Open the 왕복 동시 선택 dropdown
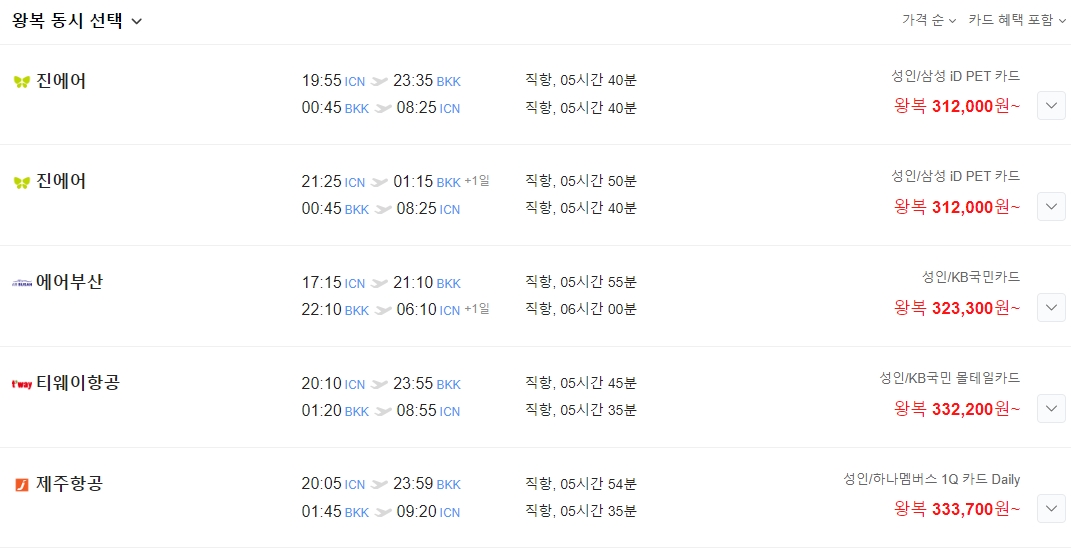 click(78, 21)
